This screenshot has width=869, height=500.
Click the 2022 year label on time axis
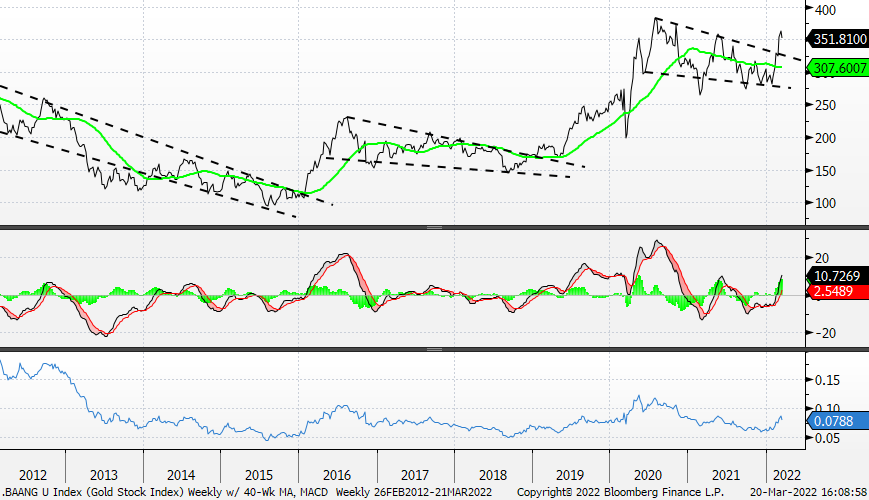[x=787, y=475]
